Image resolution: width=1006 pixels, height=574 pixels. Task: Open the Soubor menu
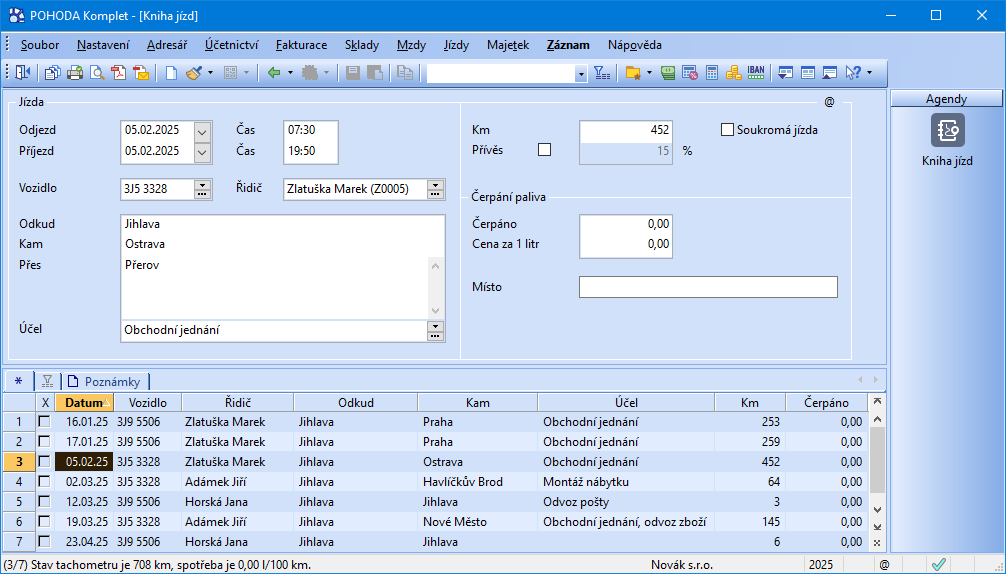[40, 45]
